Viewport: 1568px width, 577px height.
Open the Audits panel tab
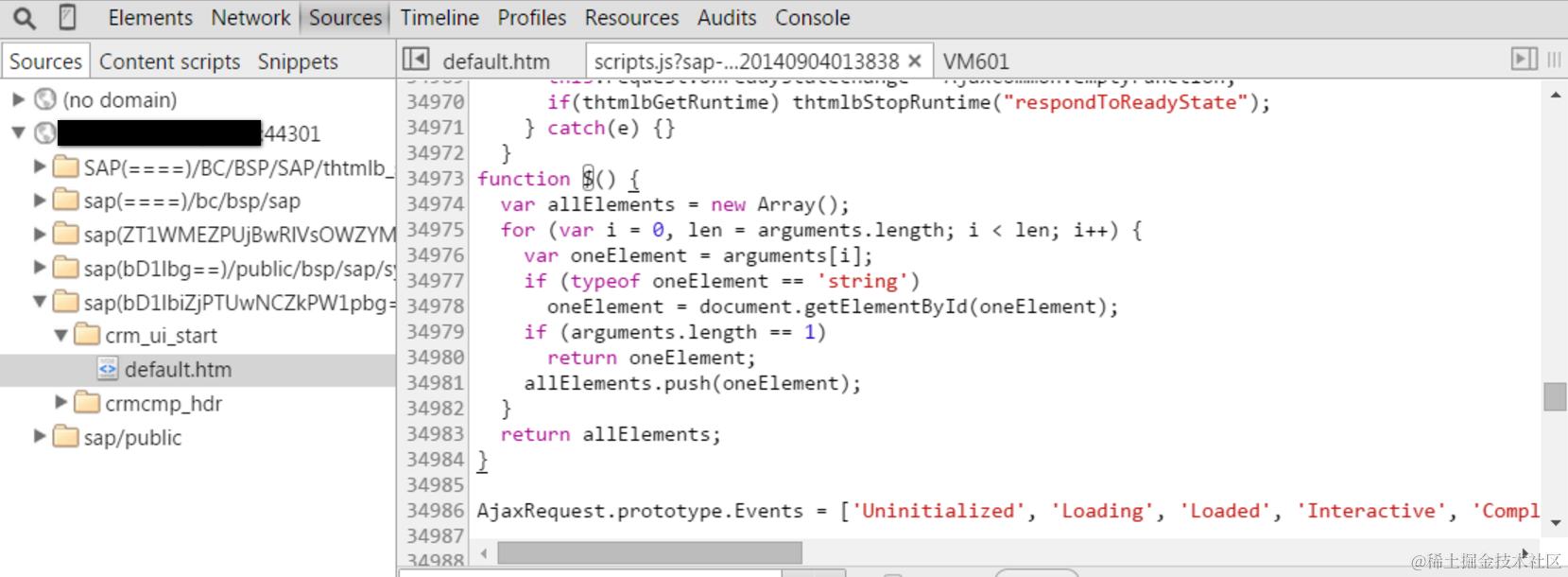727,18
